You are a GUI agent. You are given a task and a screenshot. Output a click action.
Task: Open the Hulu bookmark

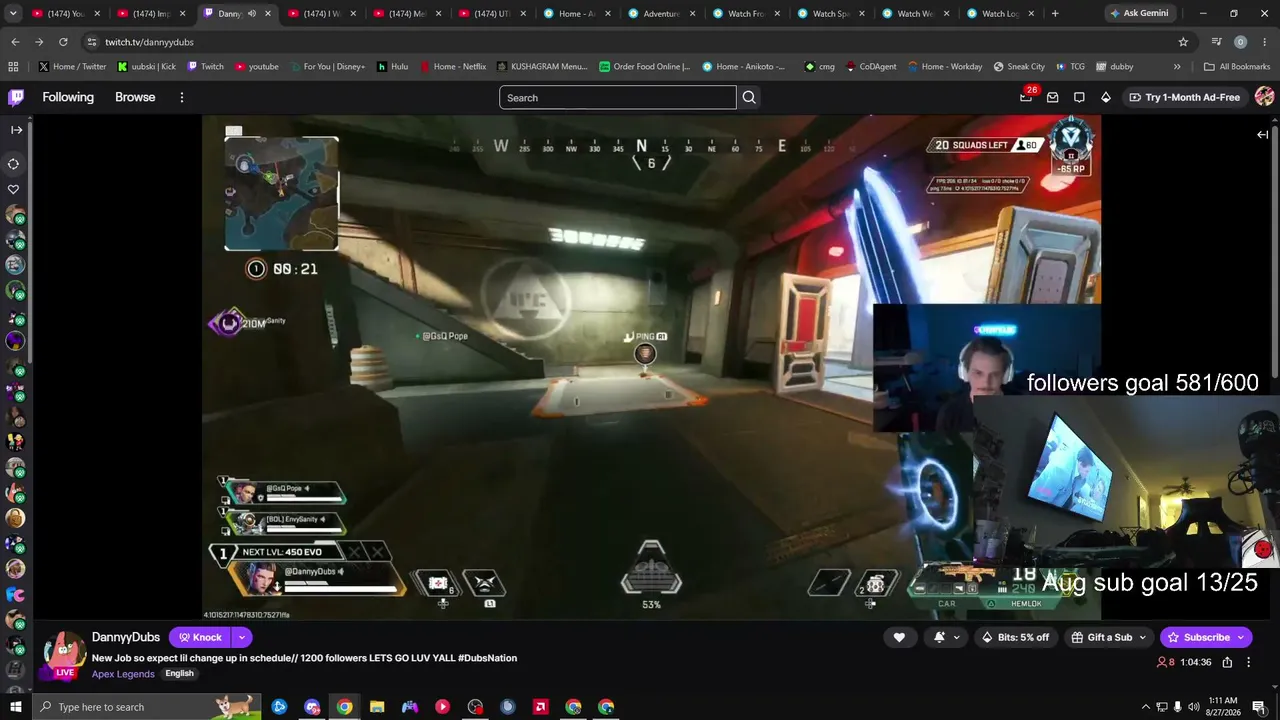[392, 67]
